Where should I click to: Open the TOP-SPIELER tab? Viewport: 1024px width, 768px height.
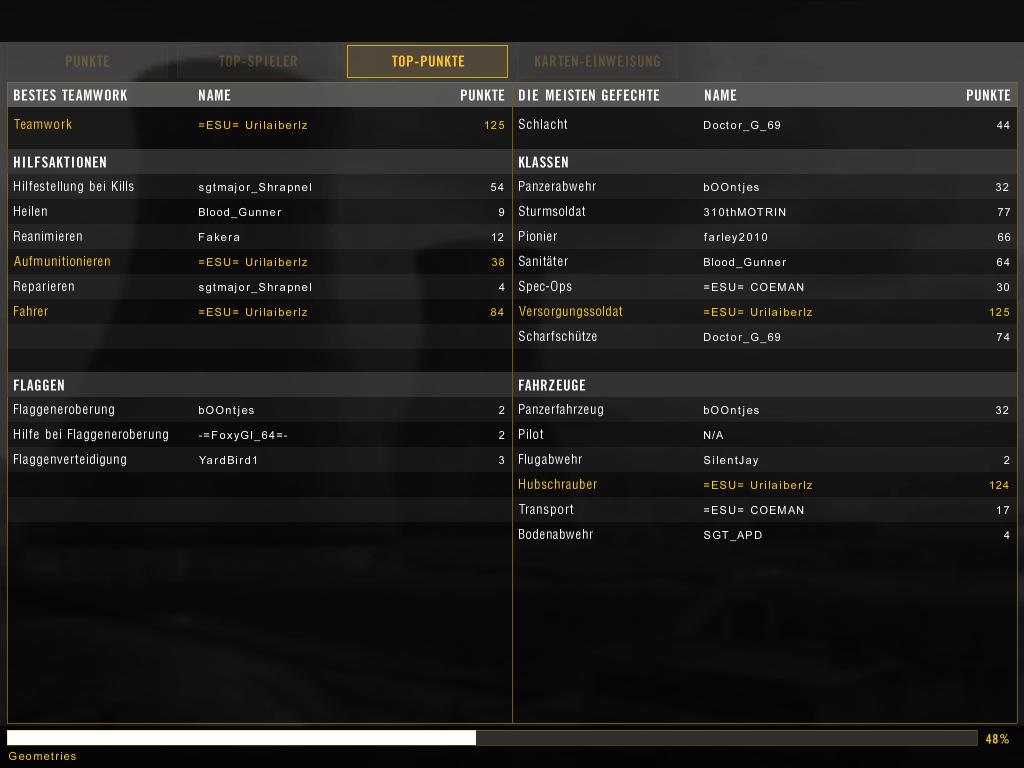pos(258,61)
